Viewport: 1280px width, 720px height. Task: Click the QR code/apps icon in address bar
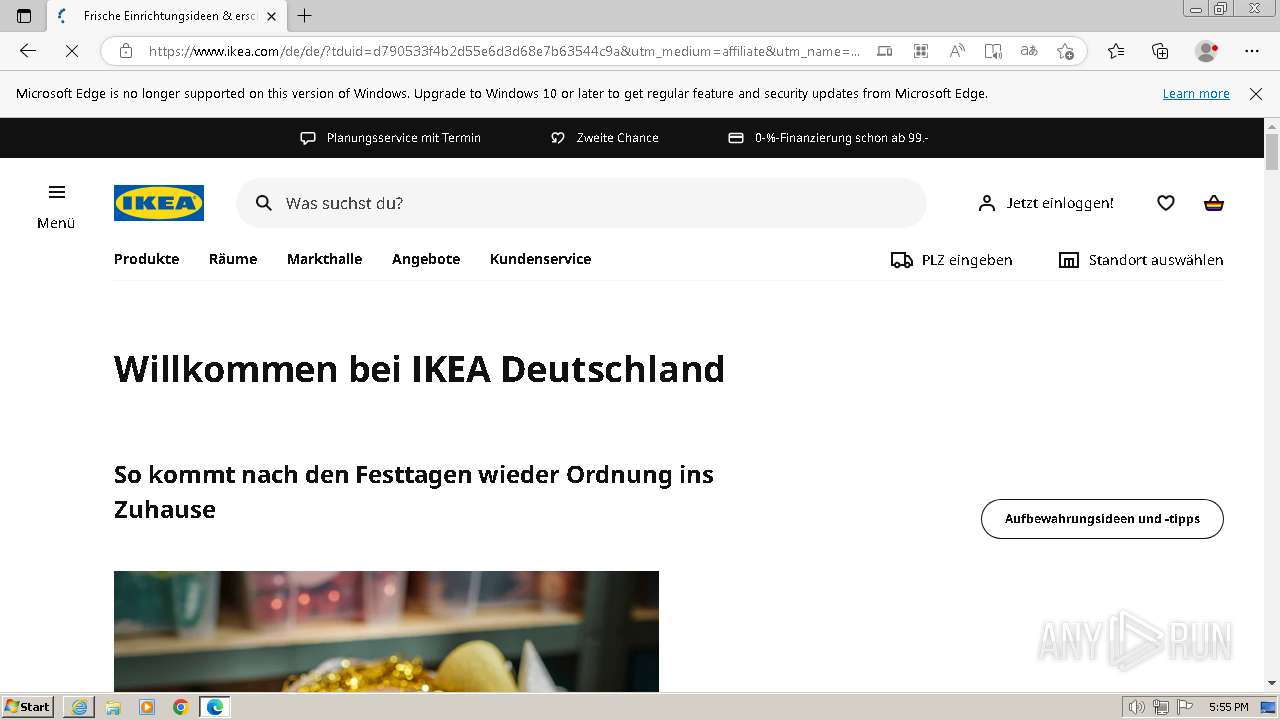point(921,51)
